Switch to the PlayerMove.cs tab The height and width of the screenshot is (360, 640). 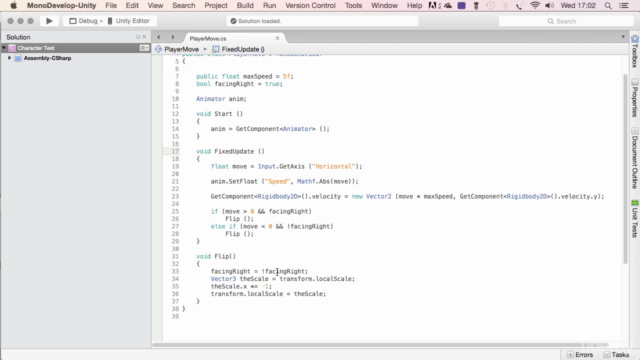coord(208,38)
